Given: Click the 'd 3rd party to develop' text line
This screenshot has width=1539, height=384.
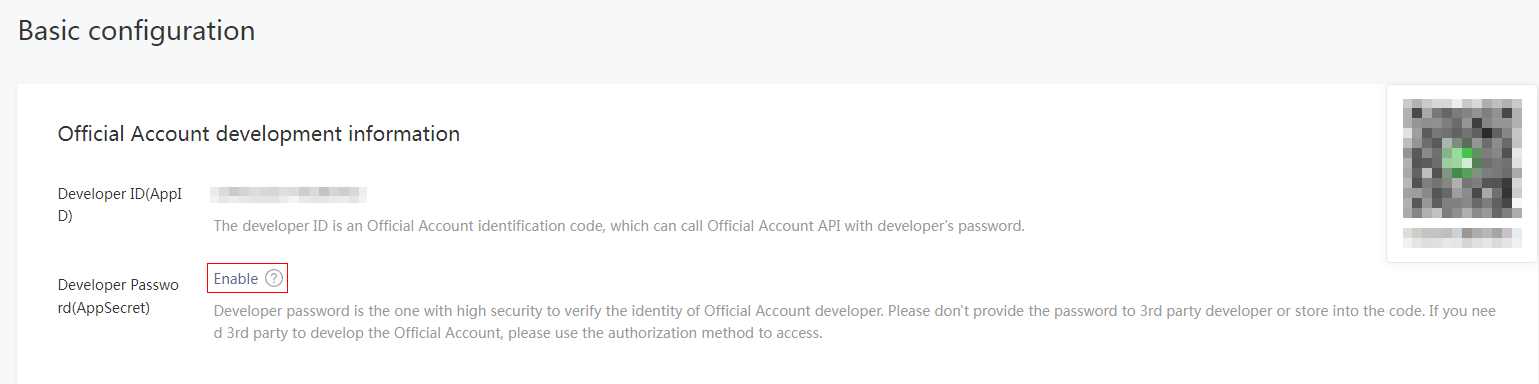Looking at the screenshot, I should pos(517,333).
